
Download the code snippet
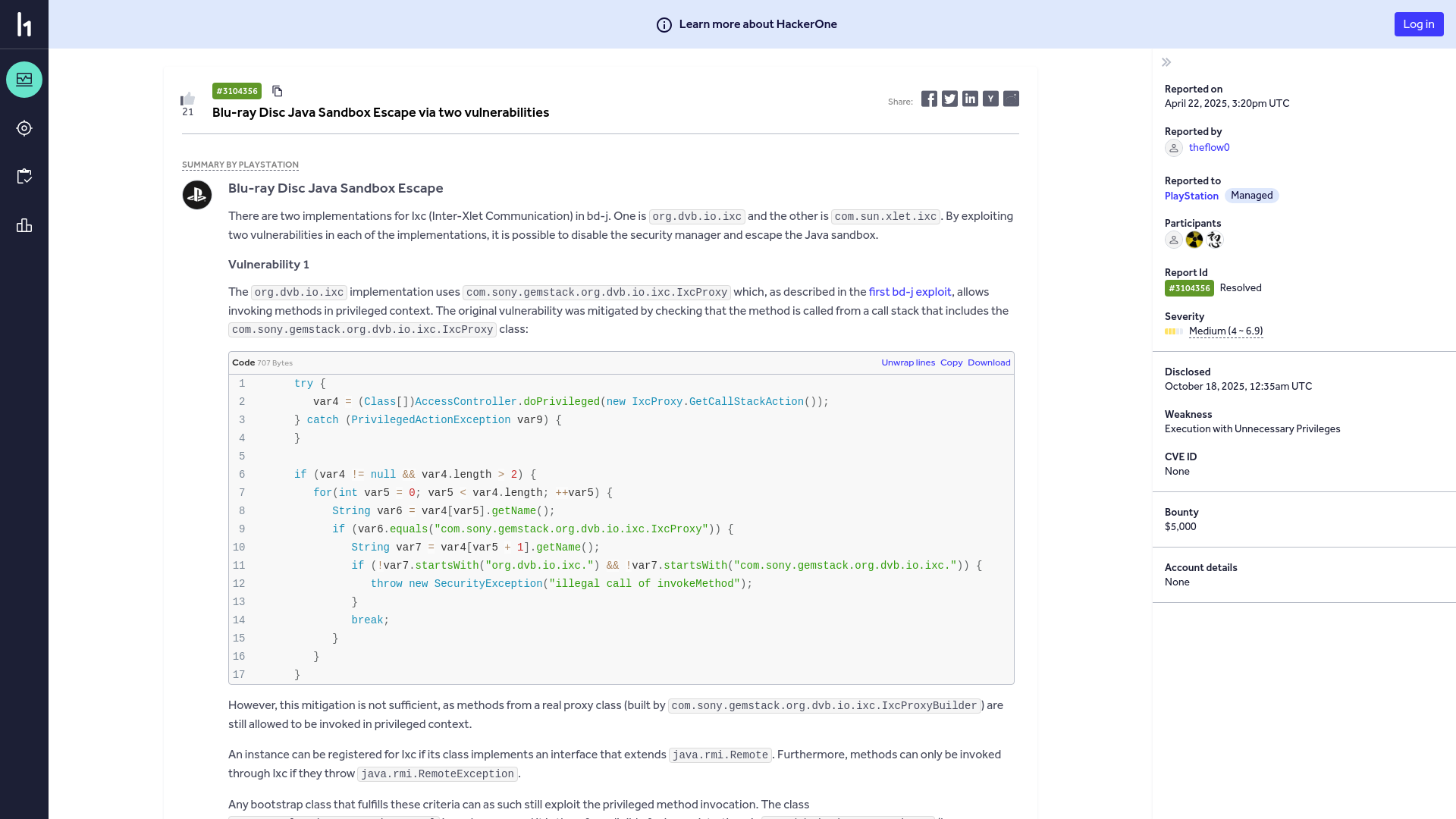click(988, 362)
